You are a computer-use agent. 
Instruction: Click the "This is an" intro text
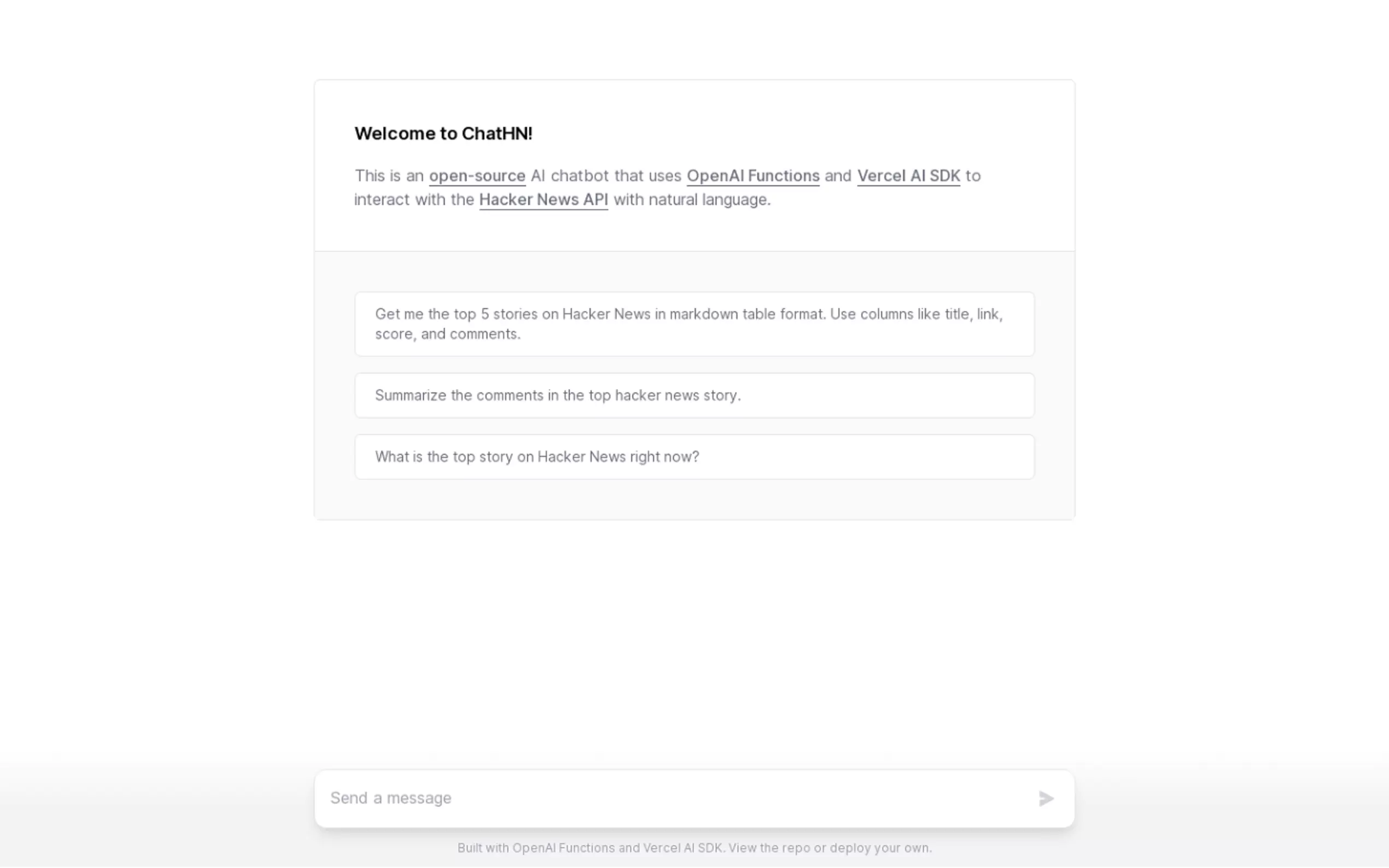tap(389, 175)
